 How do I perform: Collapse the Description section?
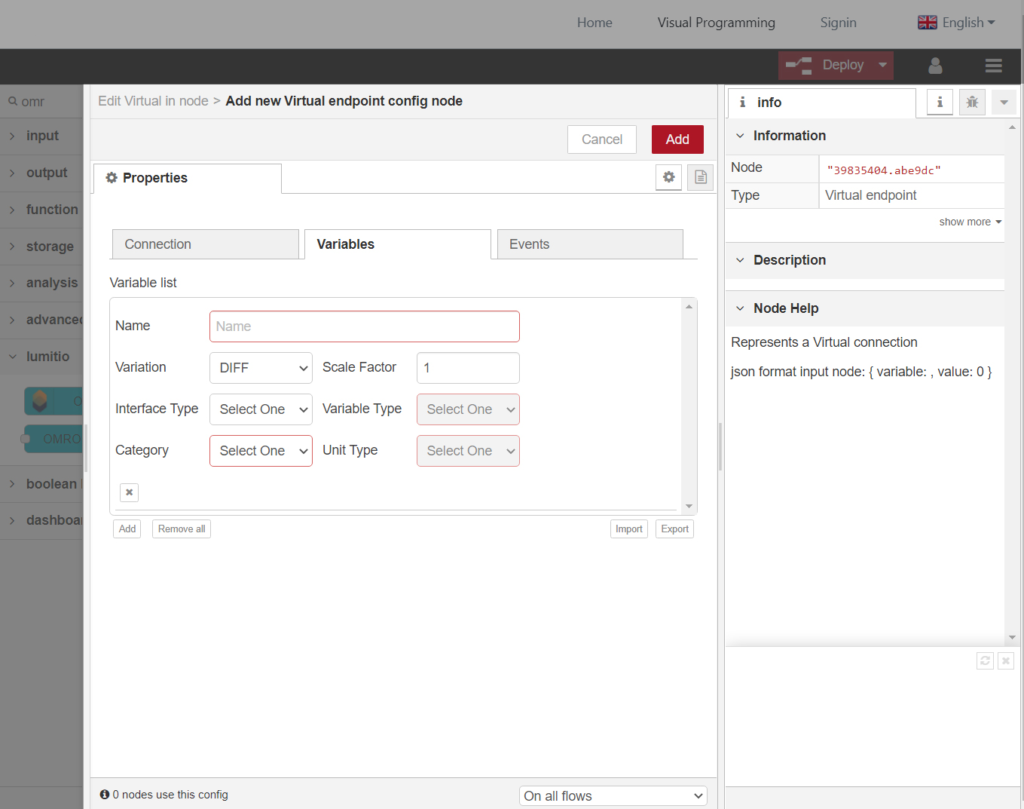click(x=865, y=260)
